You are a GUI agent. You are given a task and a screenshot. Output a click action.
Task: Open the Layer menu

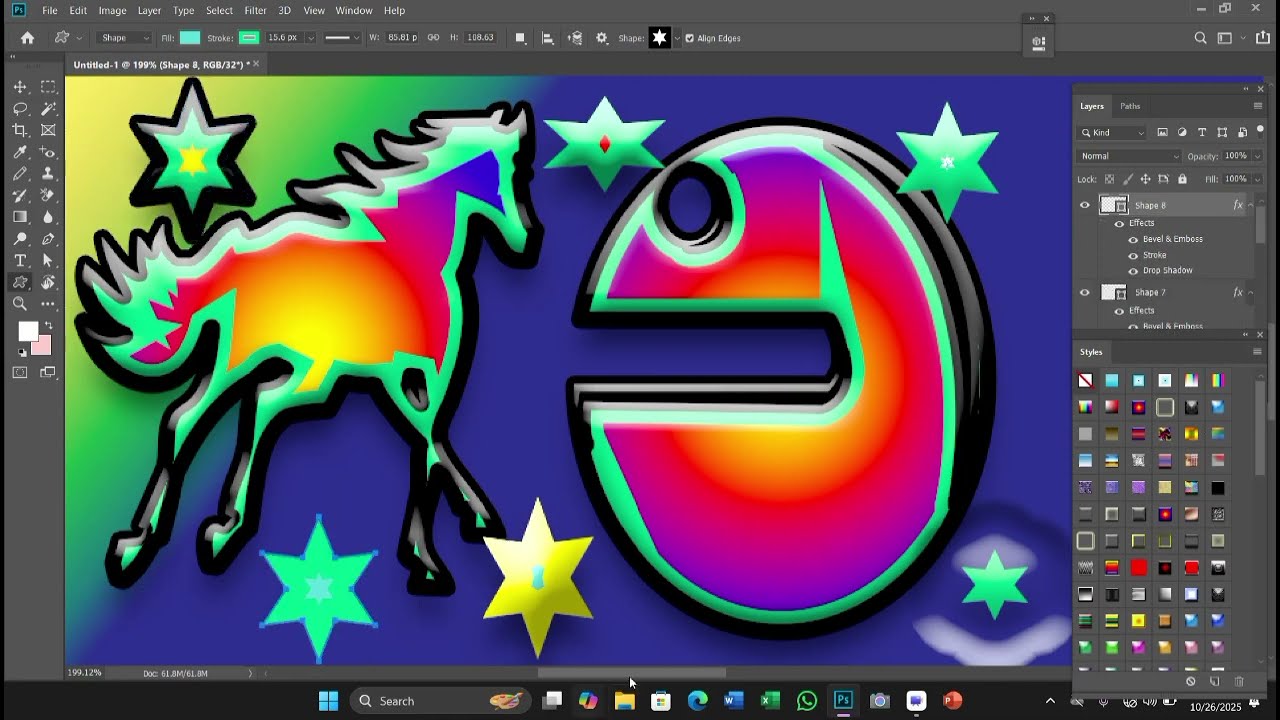point(149,10)
